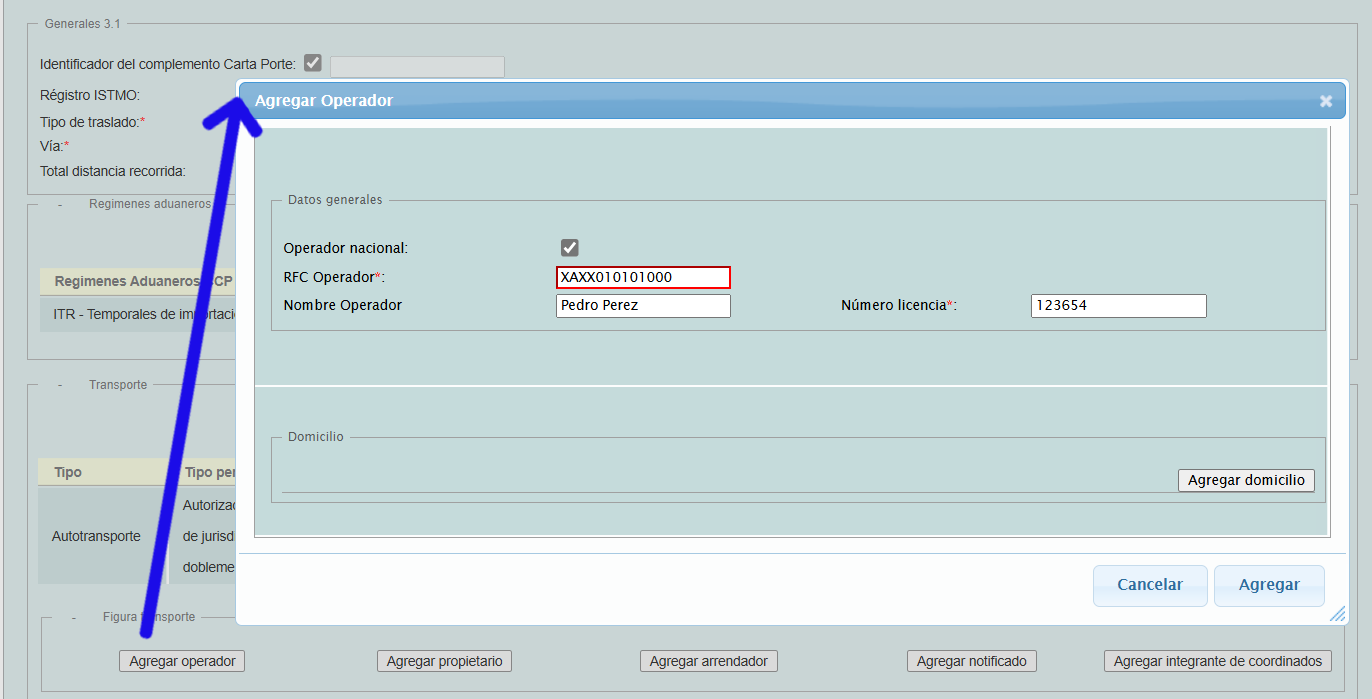Collapse the Transporte section
This screenshot has width=1372, height=699.
click(x=60, y=385)
